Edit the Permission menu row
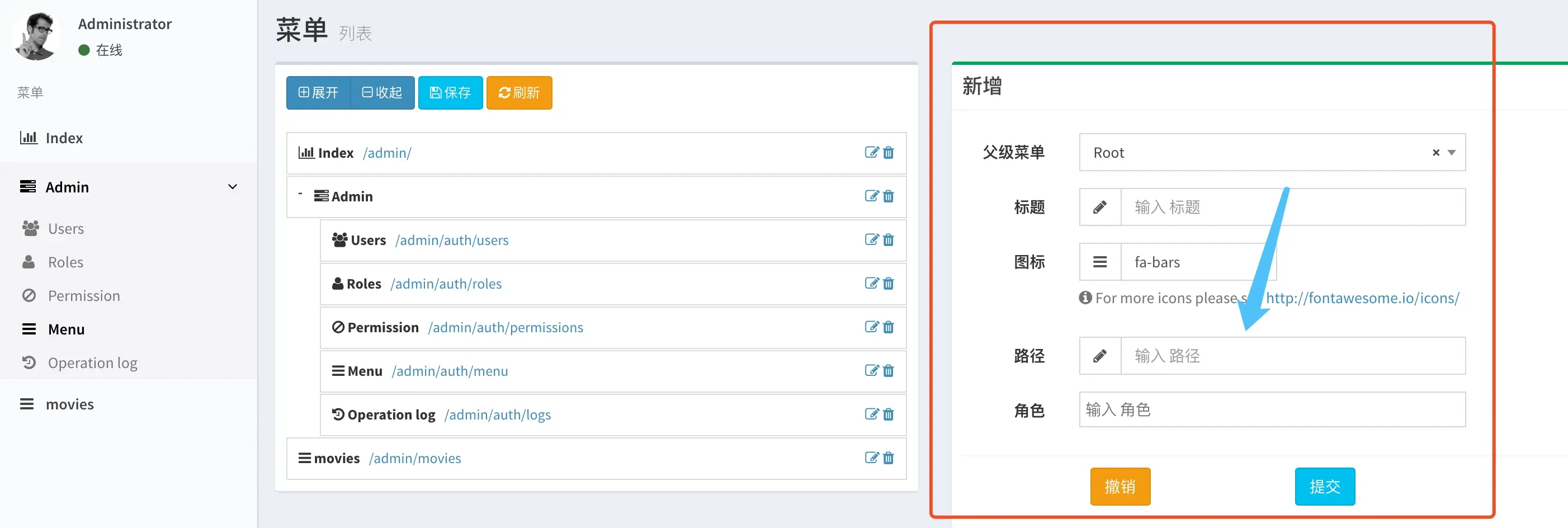Viewport: 1568px width, 528px height. pyautogui.click(x=871, y=327)
